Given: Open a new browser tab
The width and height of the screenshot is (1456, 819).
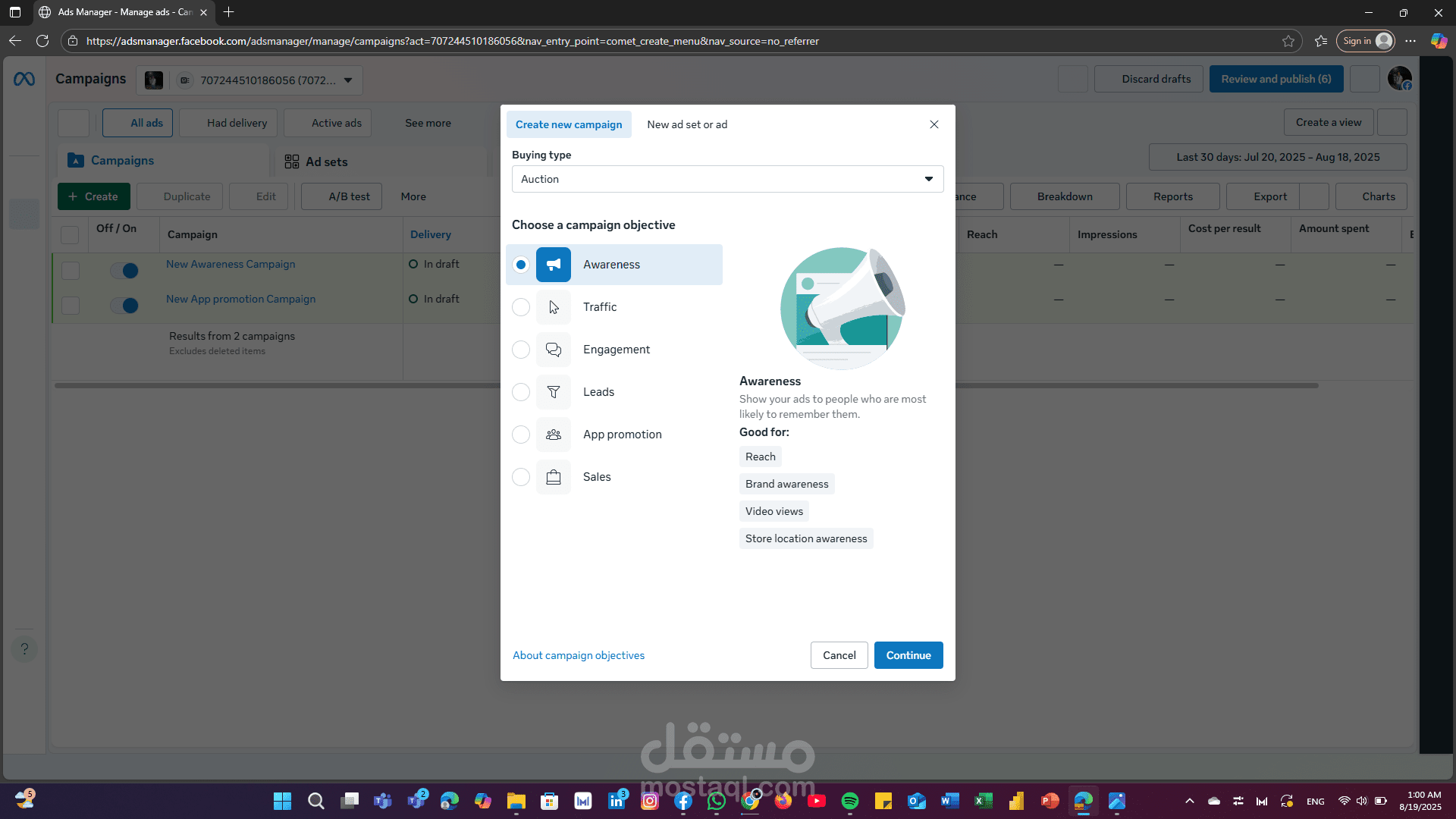Looking at the screenshot, I should coord(228,12).
